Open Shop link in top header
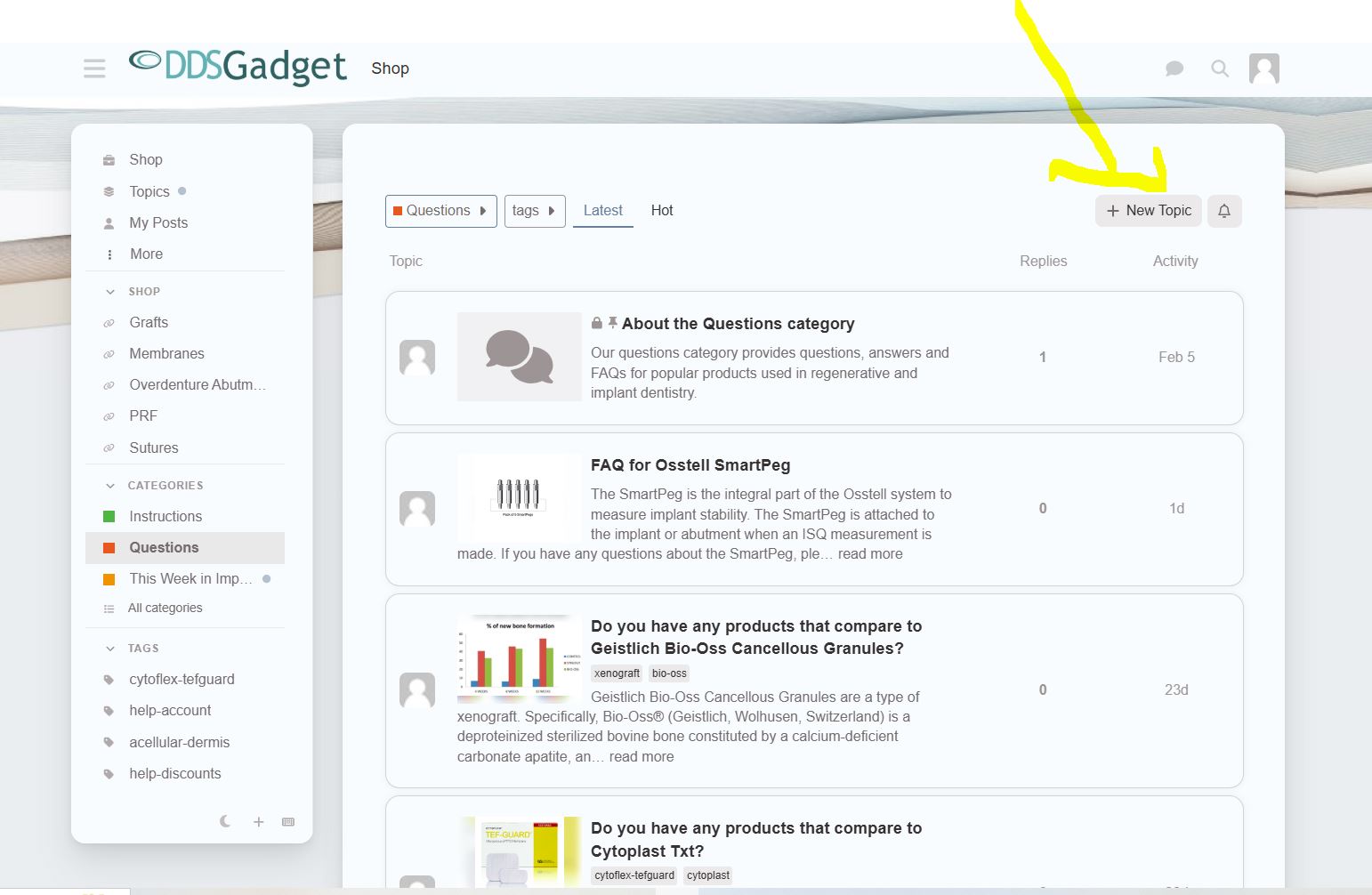 coord(391,69)
